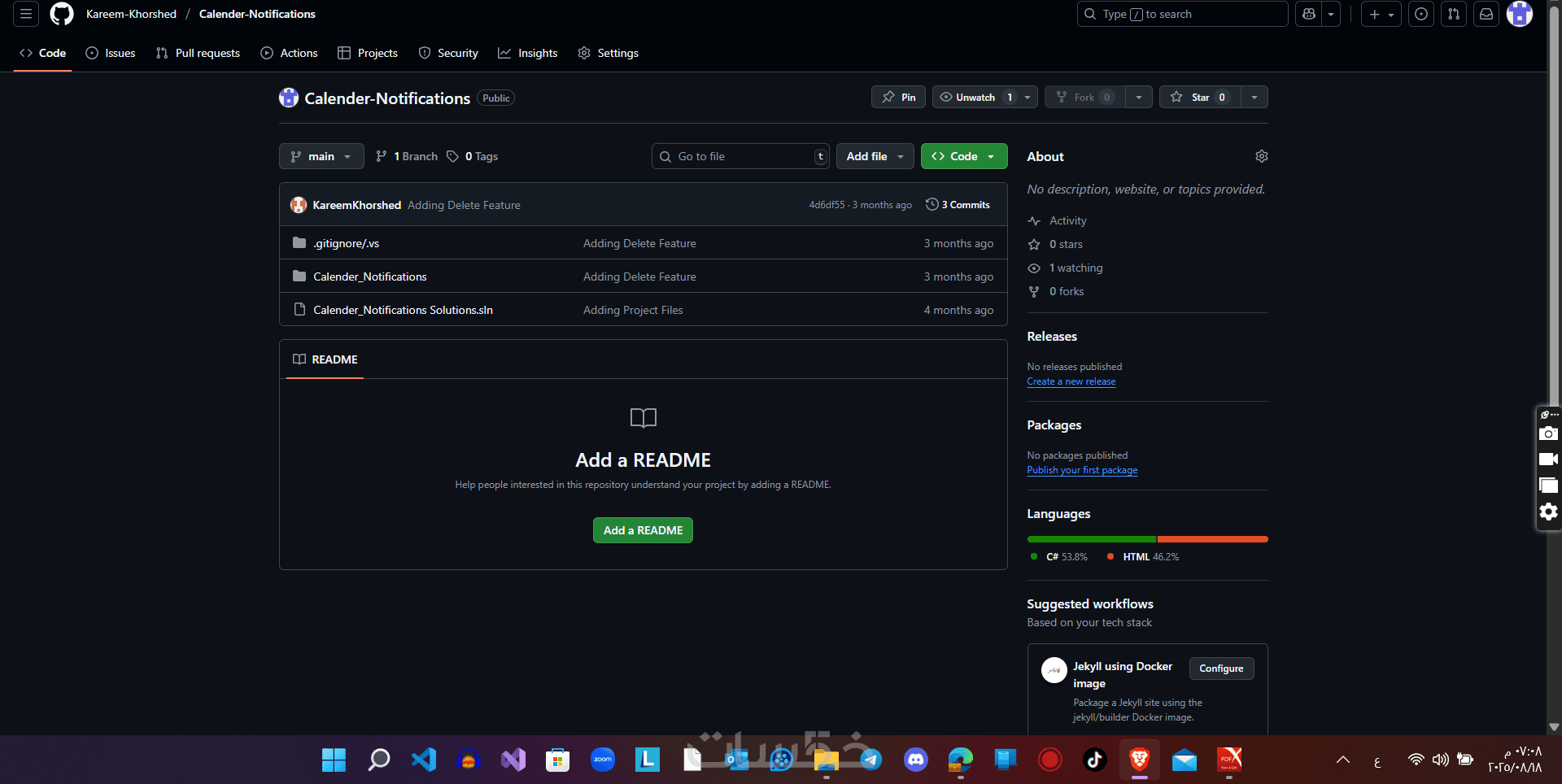Star this repository
This screenshot has width=1562, height=784.
pyautogui.click(x=1200, y=98)
